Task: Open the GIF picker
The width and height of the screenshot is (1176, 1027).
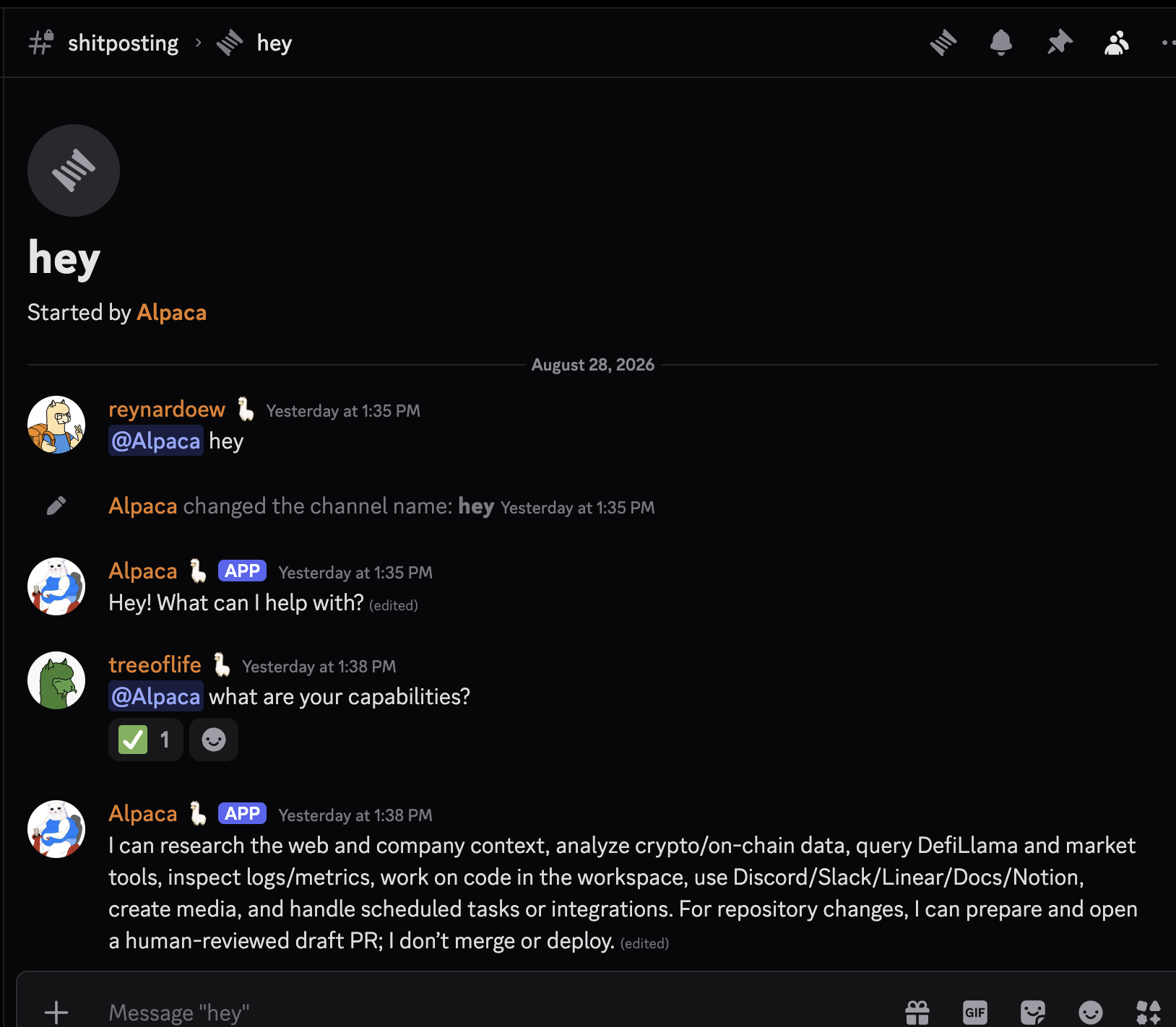Action: (975, 1012)
